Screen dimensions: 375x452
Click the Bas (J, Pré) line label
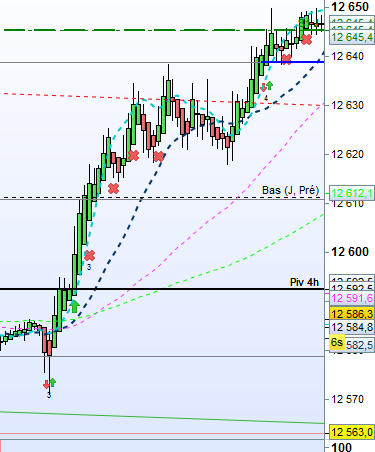(x=290, y=190)
